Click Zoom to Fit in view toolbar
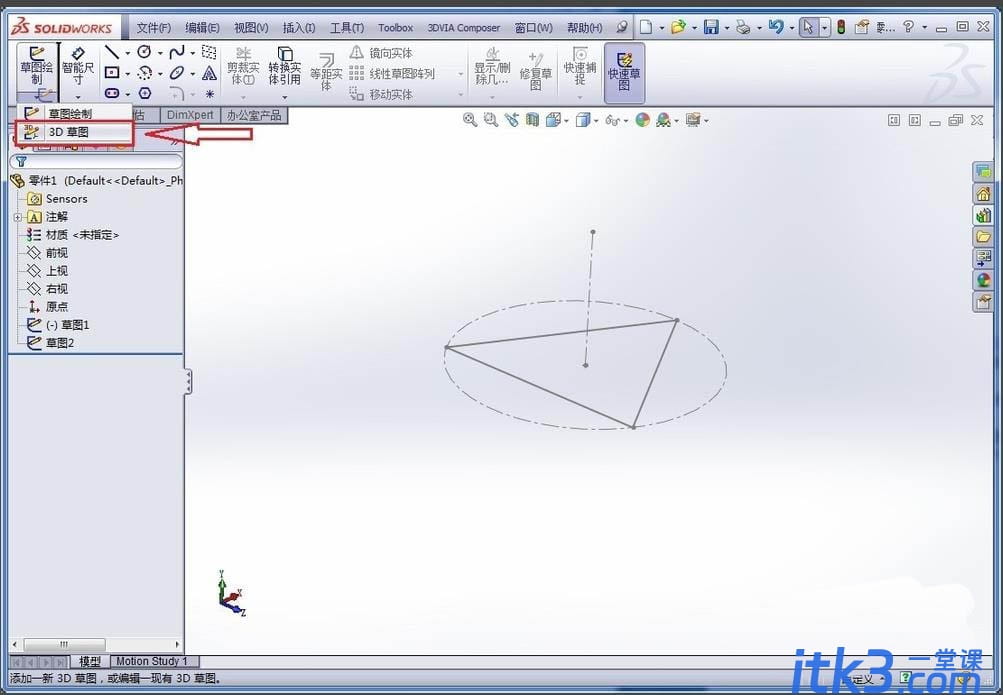This screenshot has height=695, width=1003. (470, 120)
